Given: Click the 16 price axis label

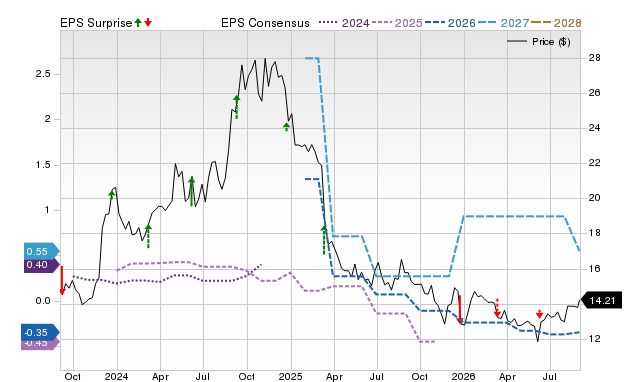Looking at the screenshot, I should (594, 268).
